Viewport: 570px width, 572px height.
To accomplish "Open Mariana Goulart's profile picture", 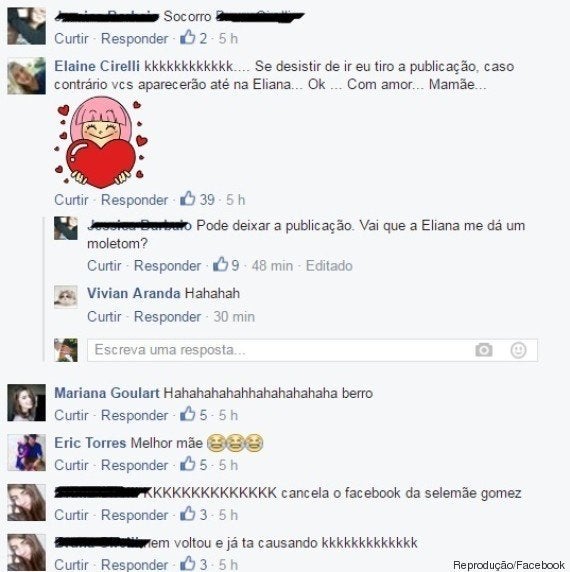I will (x=27, y=403).
